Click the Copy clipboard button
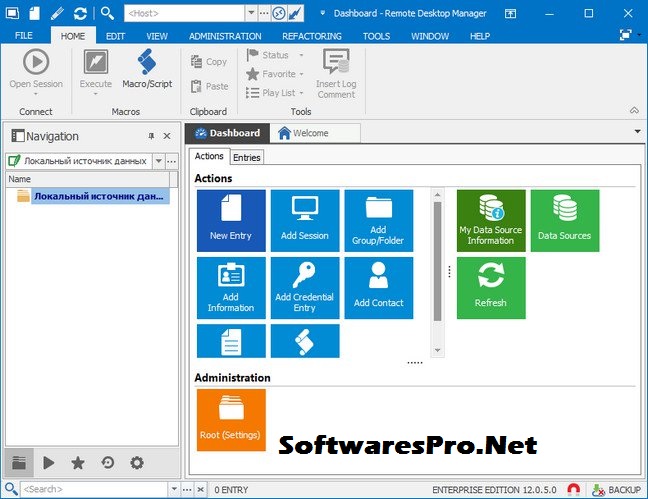 209,62
